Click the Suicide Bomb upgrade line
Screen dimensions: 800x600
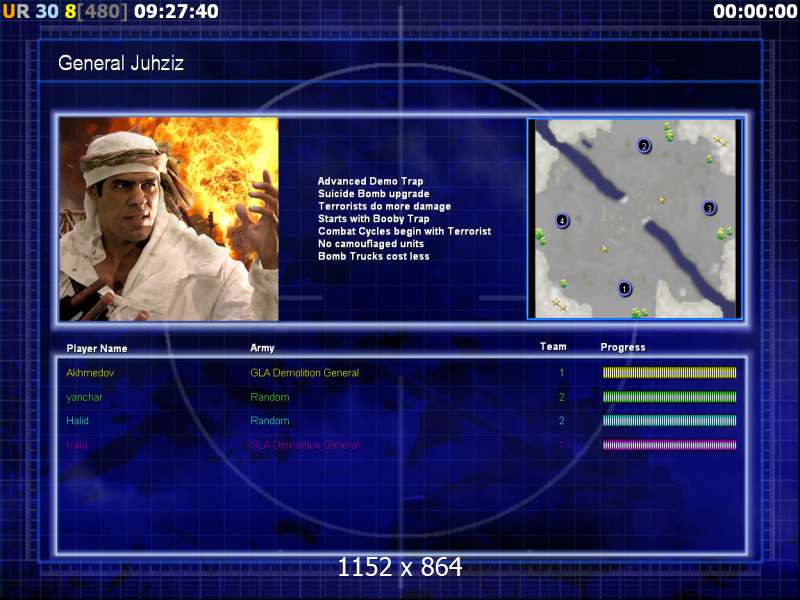[373, 194]
